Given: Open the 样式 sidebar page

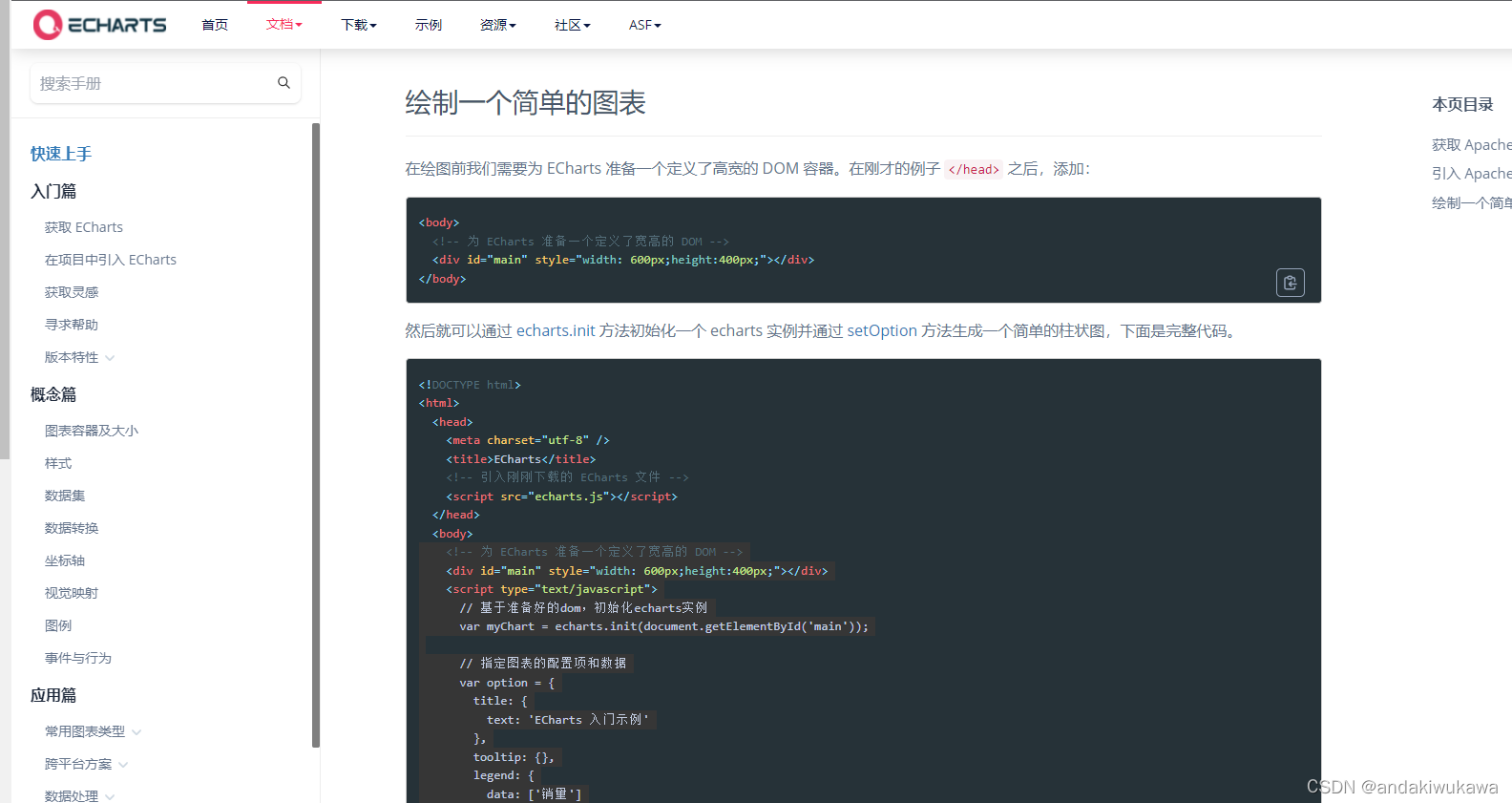Looking at the screenshot, I should pos(58,463).
